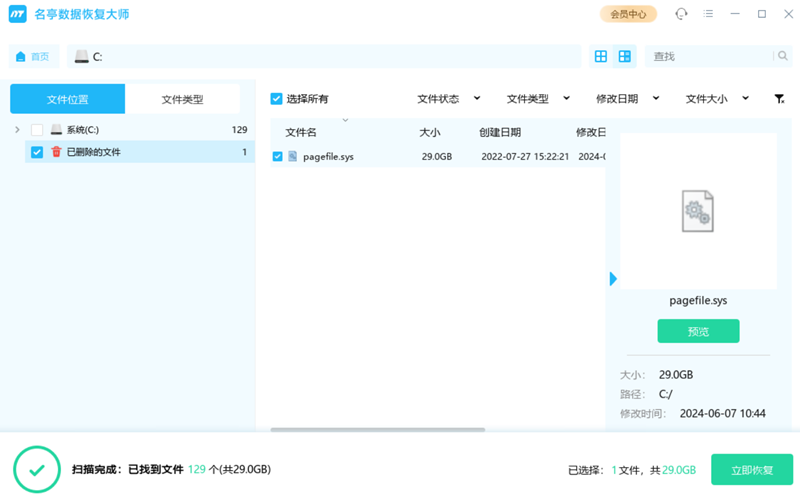
Task: Click the search magnifier icon
Action: click(782, 57)
